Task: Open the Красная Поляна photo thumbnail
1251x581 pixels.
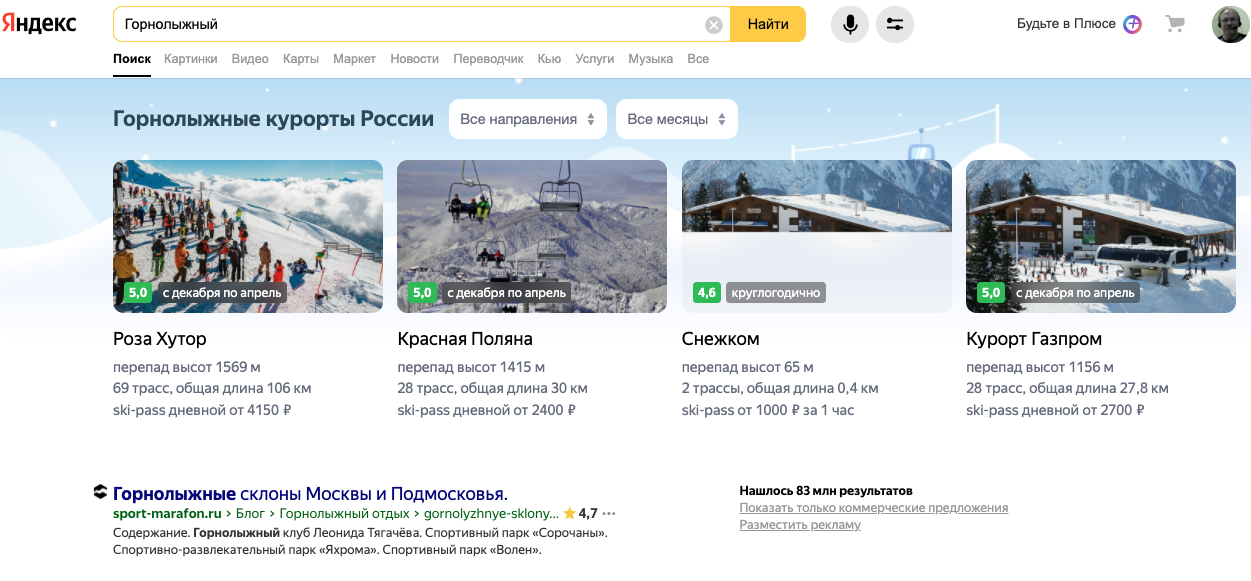Action: (532, 236)
